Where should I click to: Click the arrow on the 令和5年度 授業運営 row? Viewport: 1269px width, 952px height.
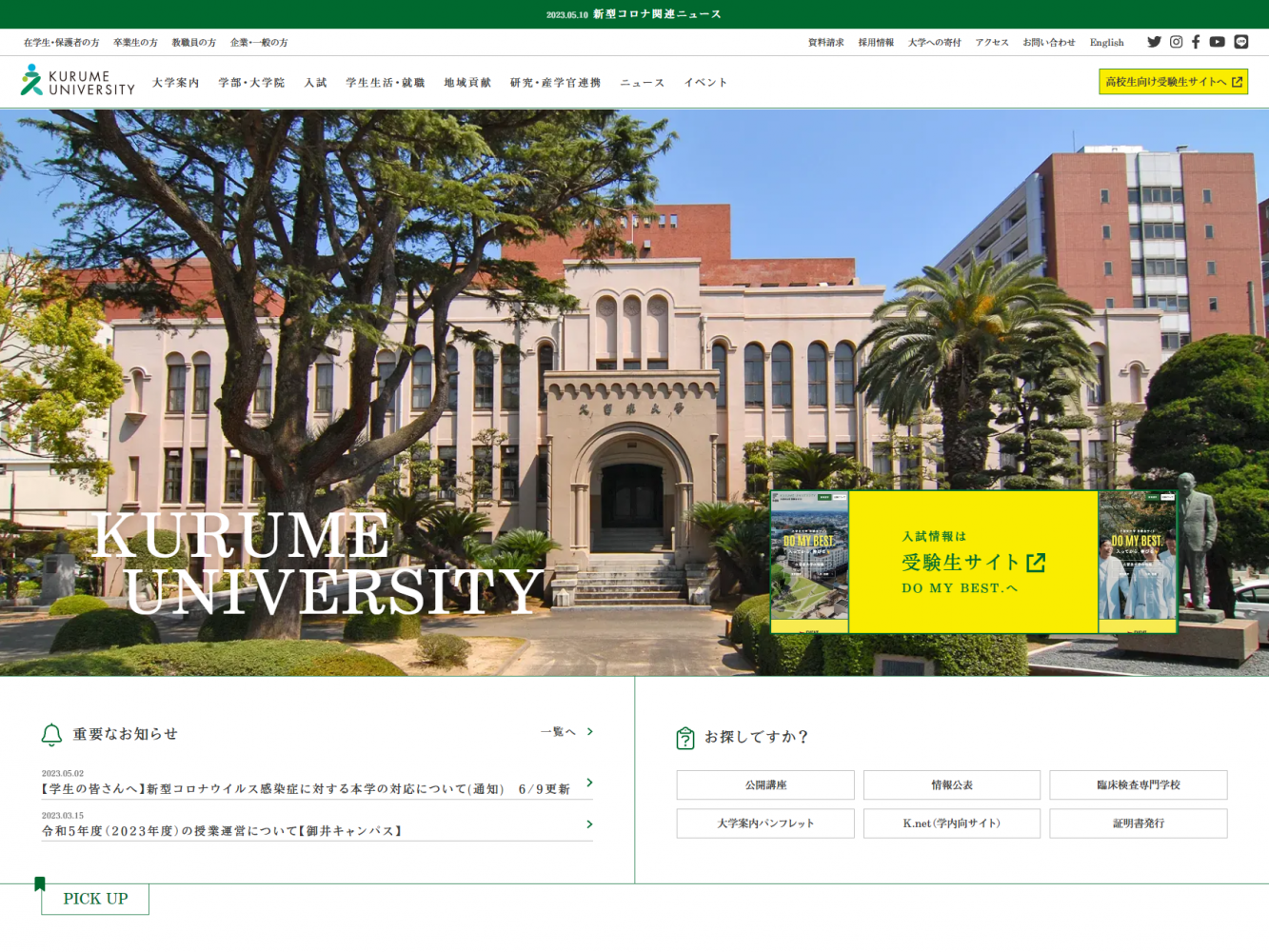click(x=590, y=824)
